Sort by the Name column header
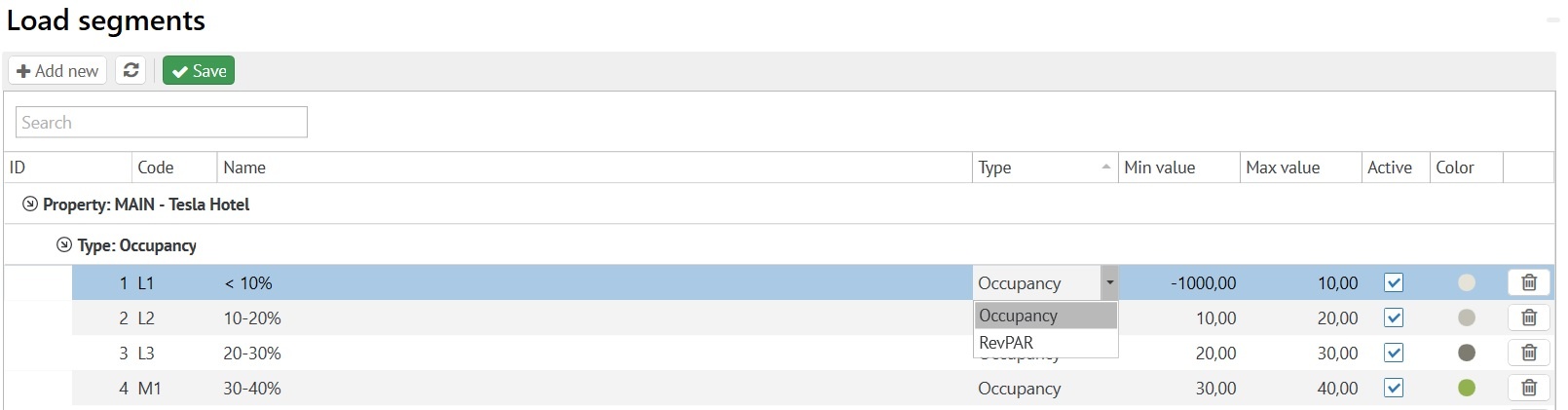 pos(244,168)
